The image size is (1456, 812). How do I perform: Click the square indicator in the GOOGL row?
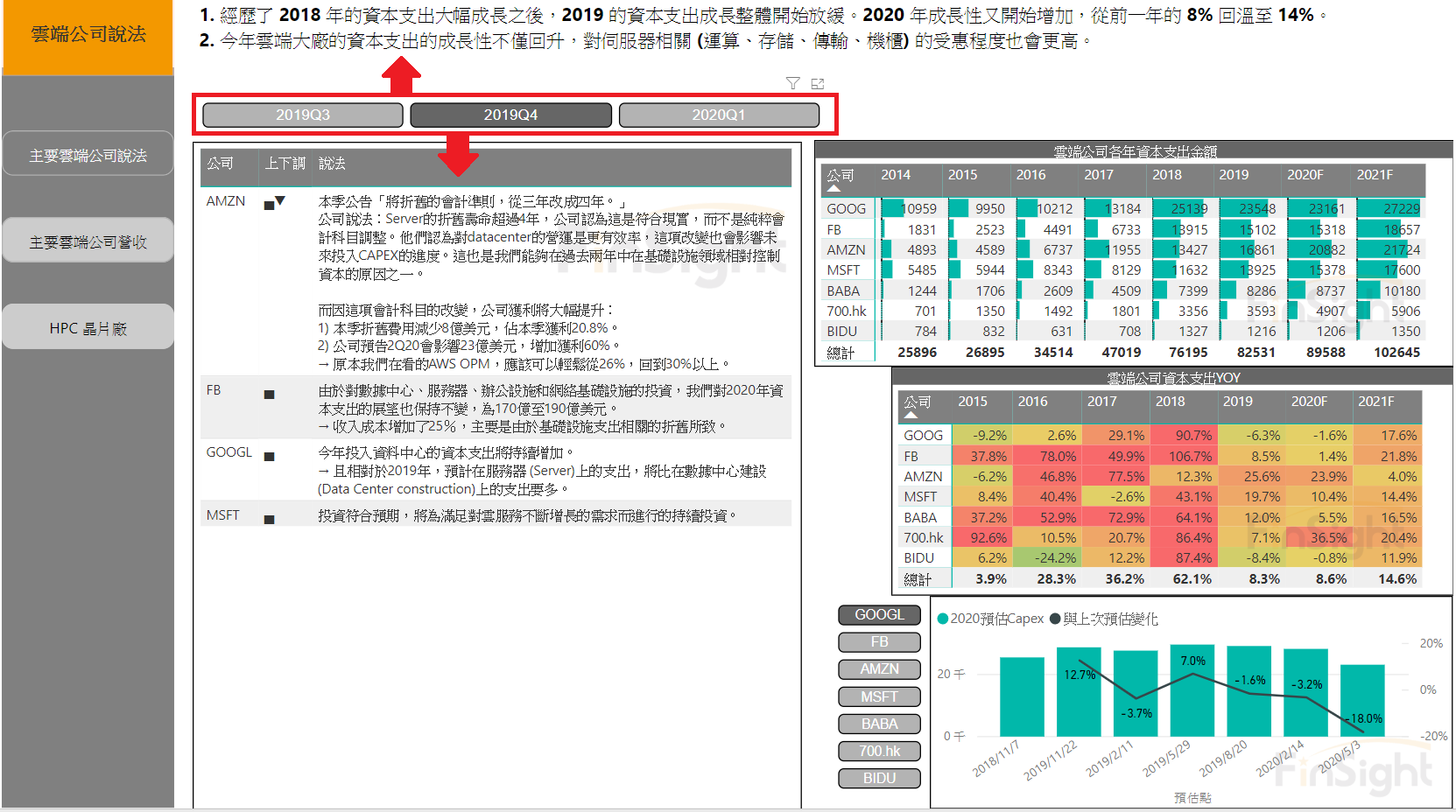click(270, 457)
